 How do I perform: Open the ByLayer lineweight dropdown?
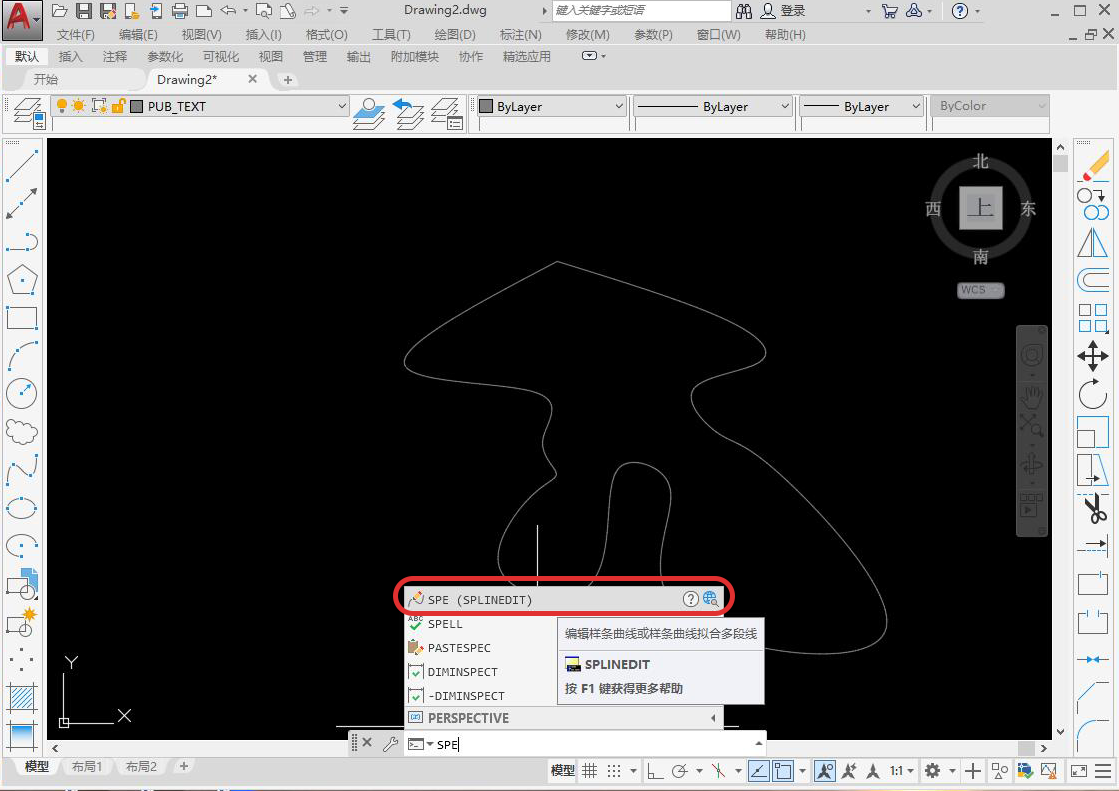point(916,106)
